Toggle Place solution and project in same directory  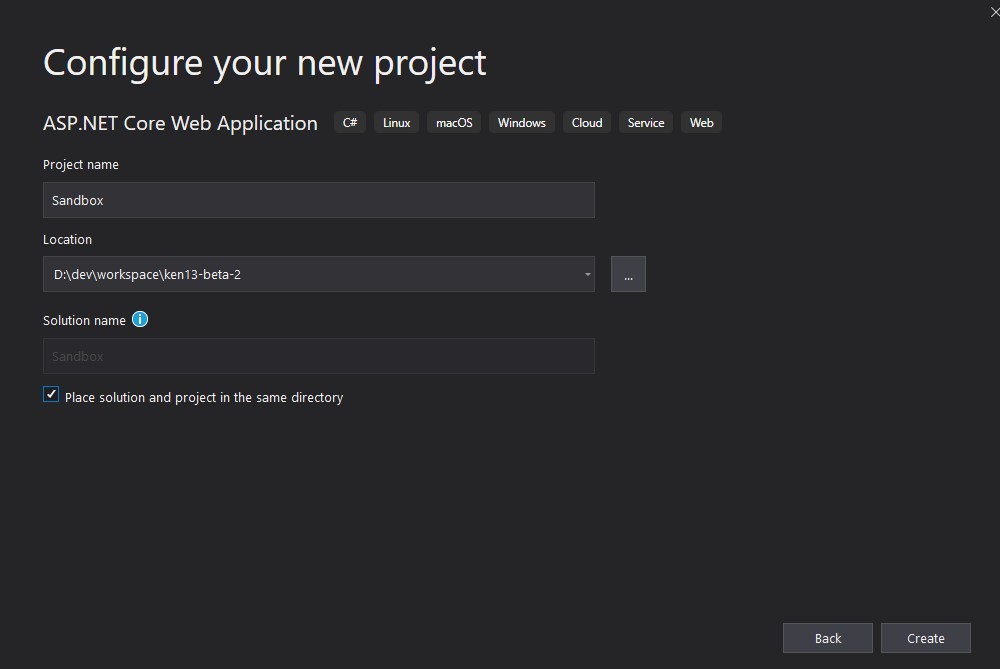pos(51,395)
